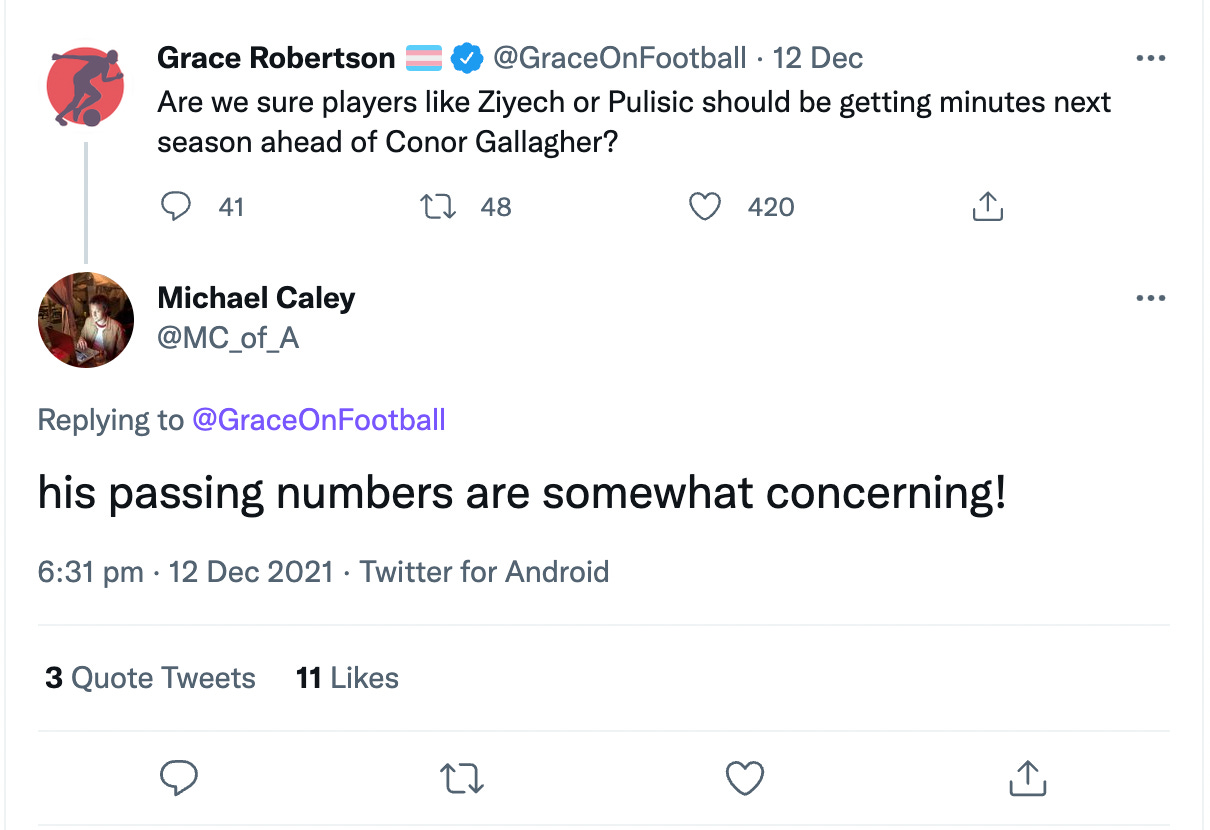
Task: Open more options for Michael Caley's tweet
Action: (1151, 298)
